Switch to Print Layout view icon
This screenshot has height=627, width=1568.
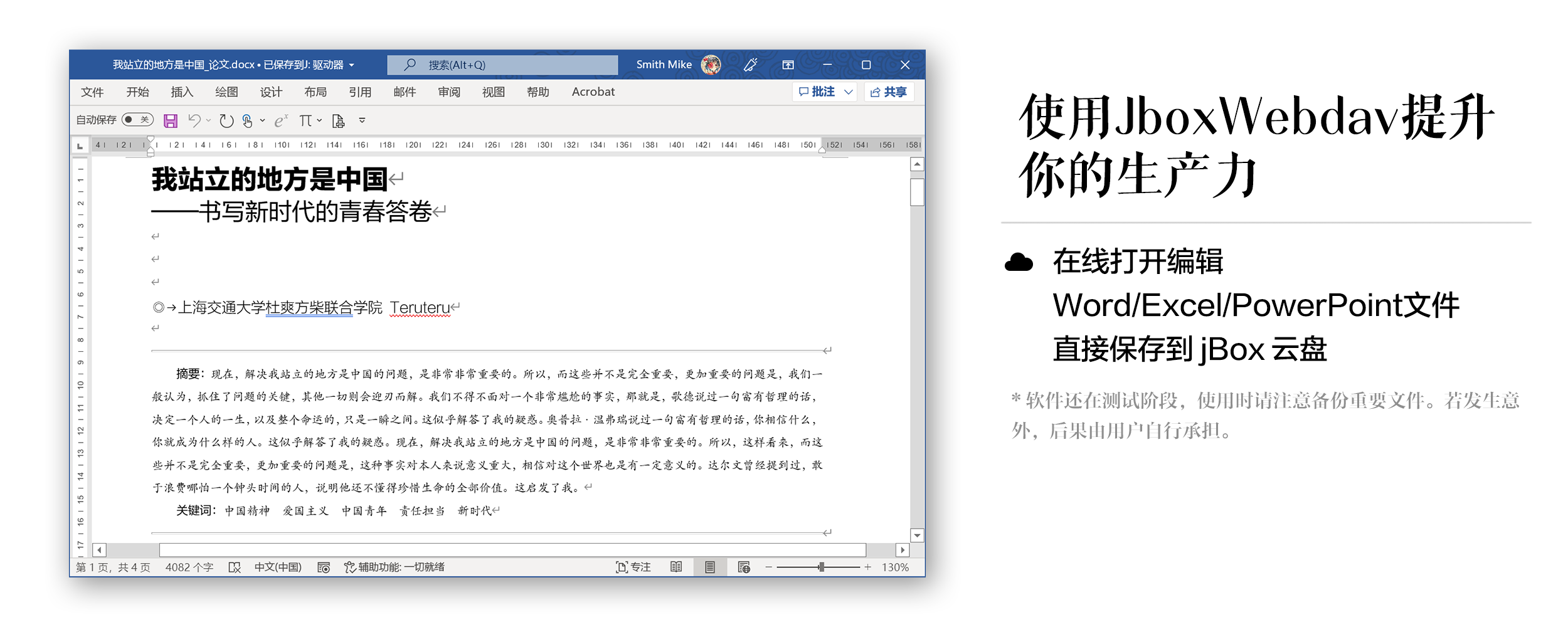tap(710, 567)
